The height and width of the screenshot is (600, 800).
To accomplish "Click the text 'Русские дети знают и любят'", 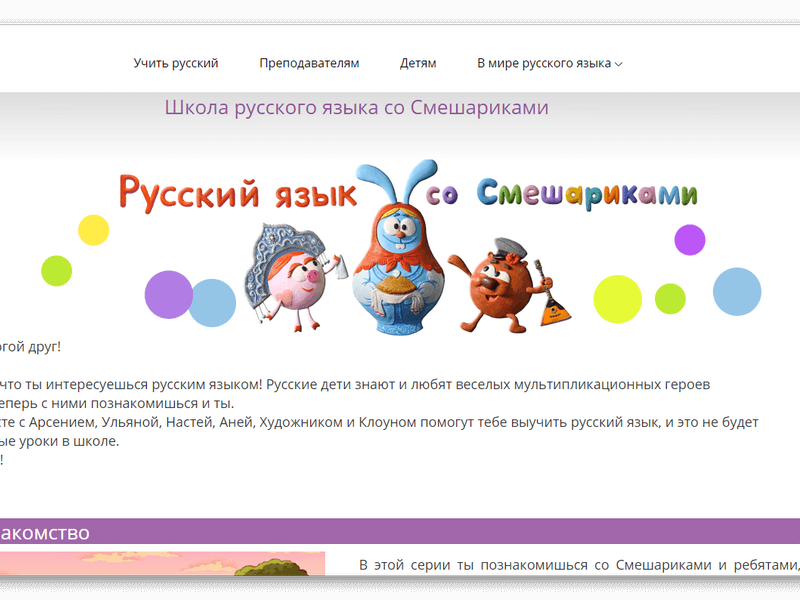I will [357, 384].
